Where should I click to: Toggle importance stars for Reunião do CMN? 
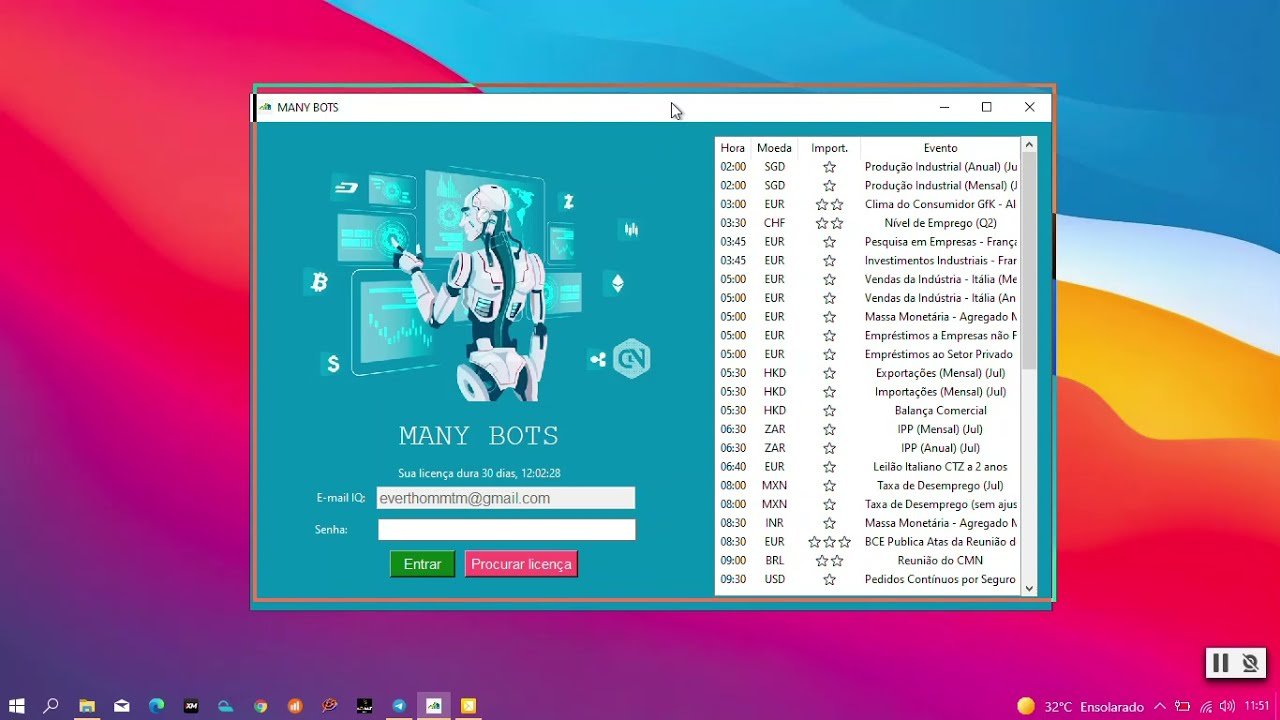click(829, 560)
